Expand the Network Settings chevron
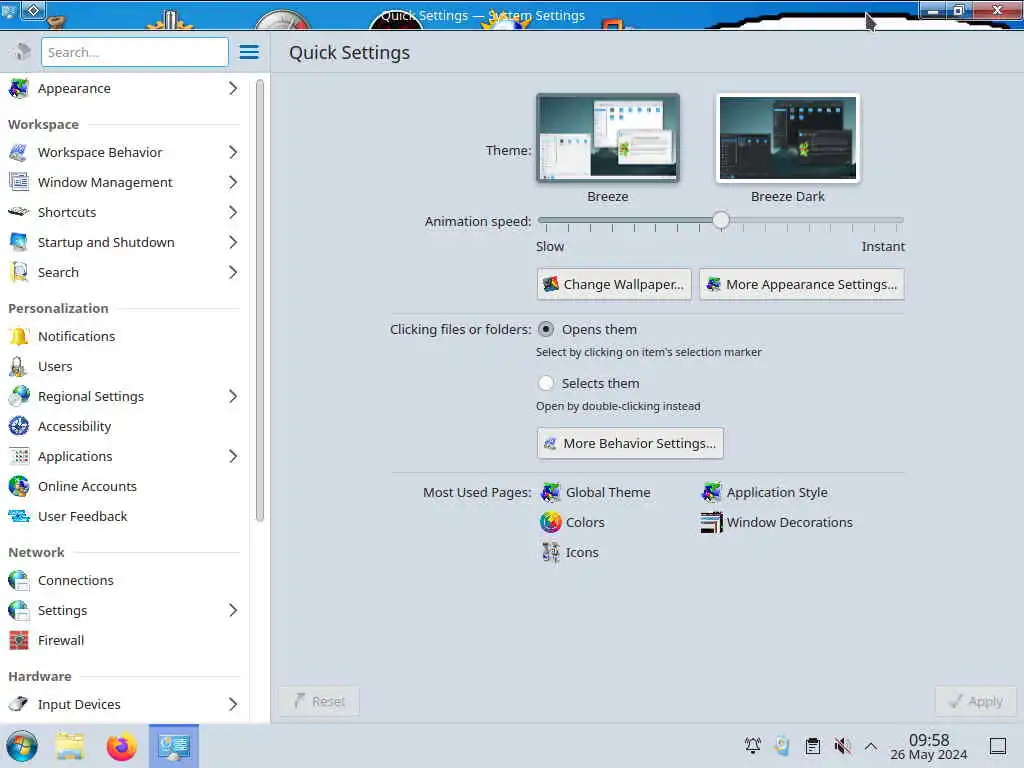Viewport: 1024px width, 768px height. [233, 611]
